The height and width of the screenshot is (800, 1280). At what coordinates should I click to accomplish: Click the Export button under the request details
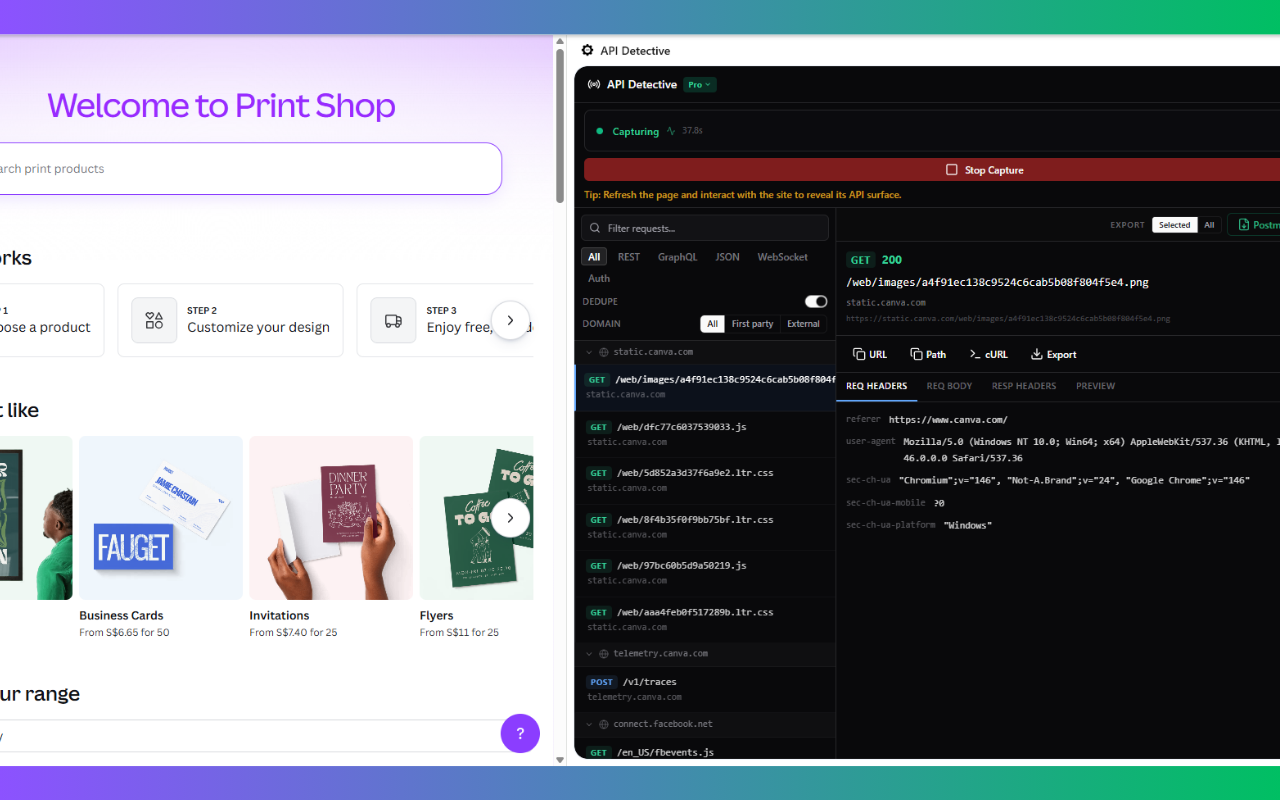click(x=1053, y=354)
